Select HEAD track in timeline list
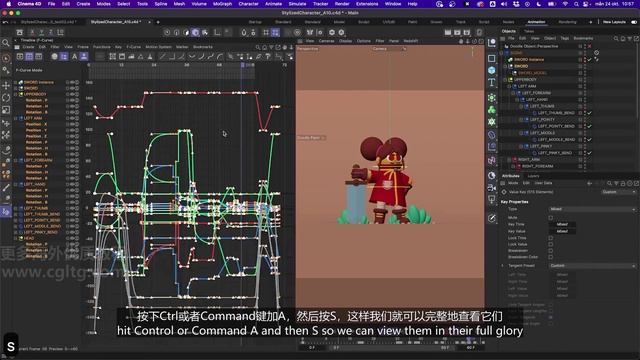Image resolution: width=640 pixels, height=360 pixels. 29,238
